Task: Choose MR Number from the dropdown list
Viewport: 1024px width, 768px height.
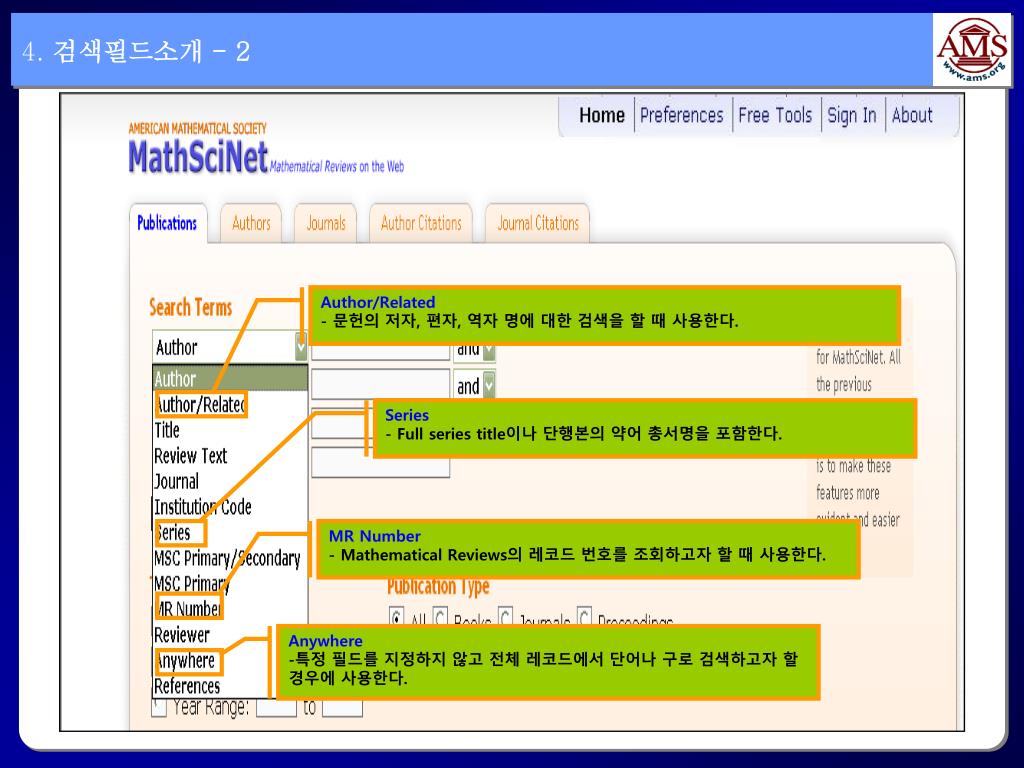Action: coord(189,609)
